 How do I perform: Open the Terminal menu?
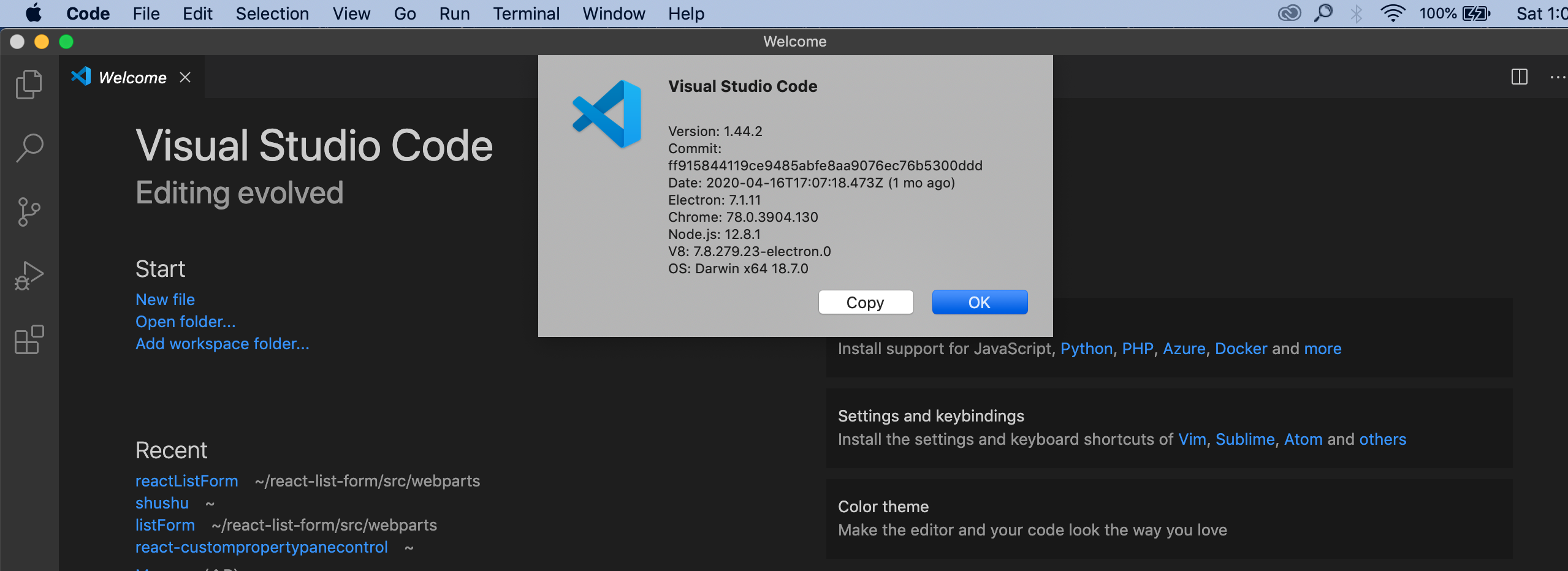(526, 13)
